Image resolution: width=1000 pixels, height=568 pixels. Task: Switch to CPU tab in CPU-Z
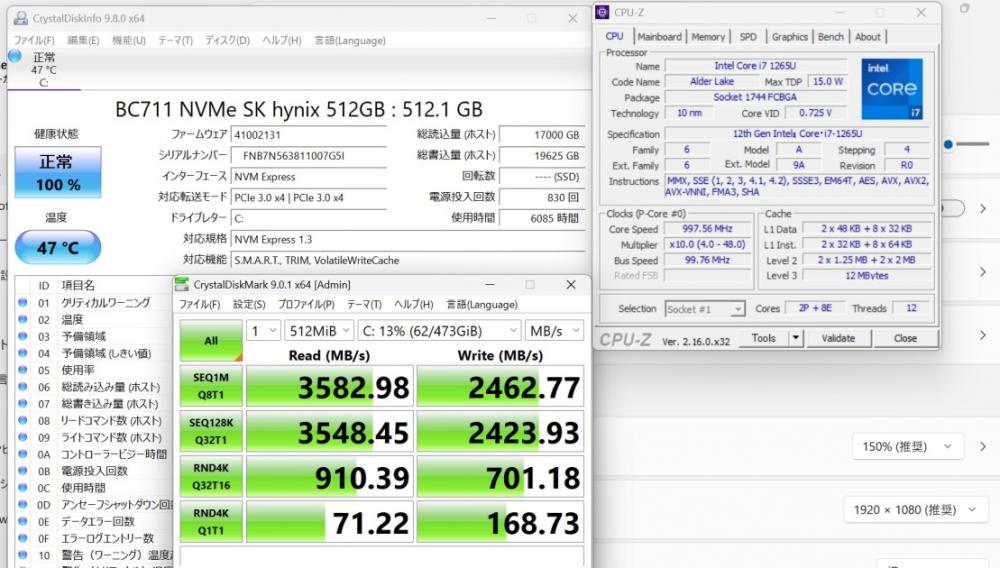[614, 36]
